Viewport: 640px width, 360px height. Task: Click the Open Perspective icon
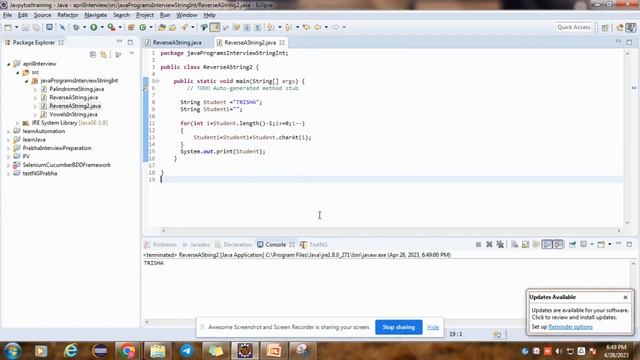point(605,27)
